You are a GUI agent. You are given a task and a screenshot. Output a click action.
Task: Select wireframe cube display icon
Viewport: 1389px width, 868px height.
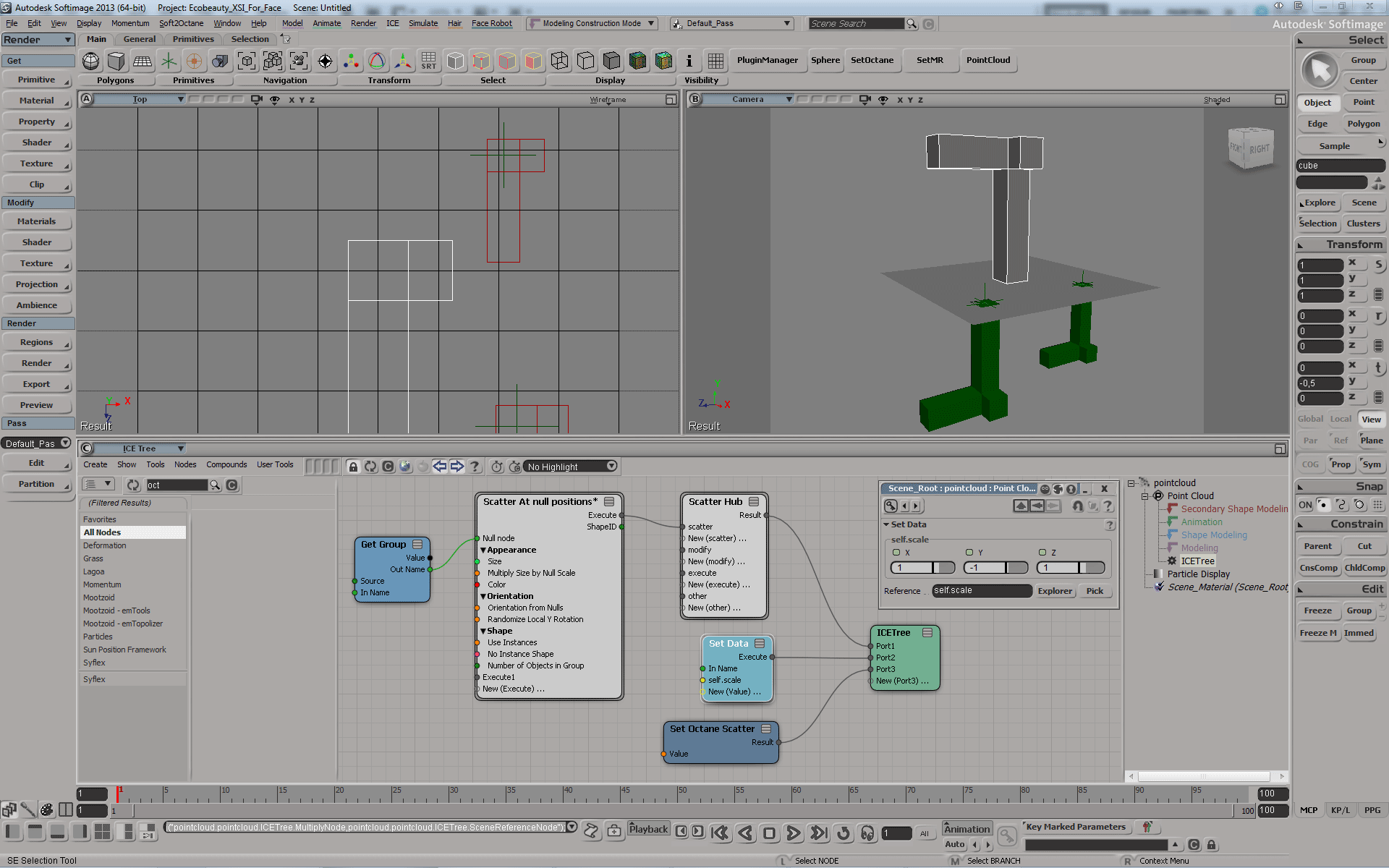click(x=559, y=61)
